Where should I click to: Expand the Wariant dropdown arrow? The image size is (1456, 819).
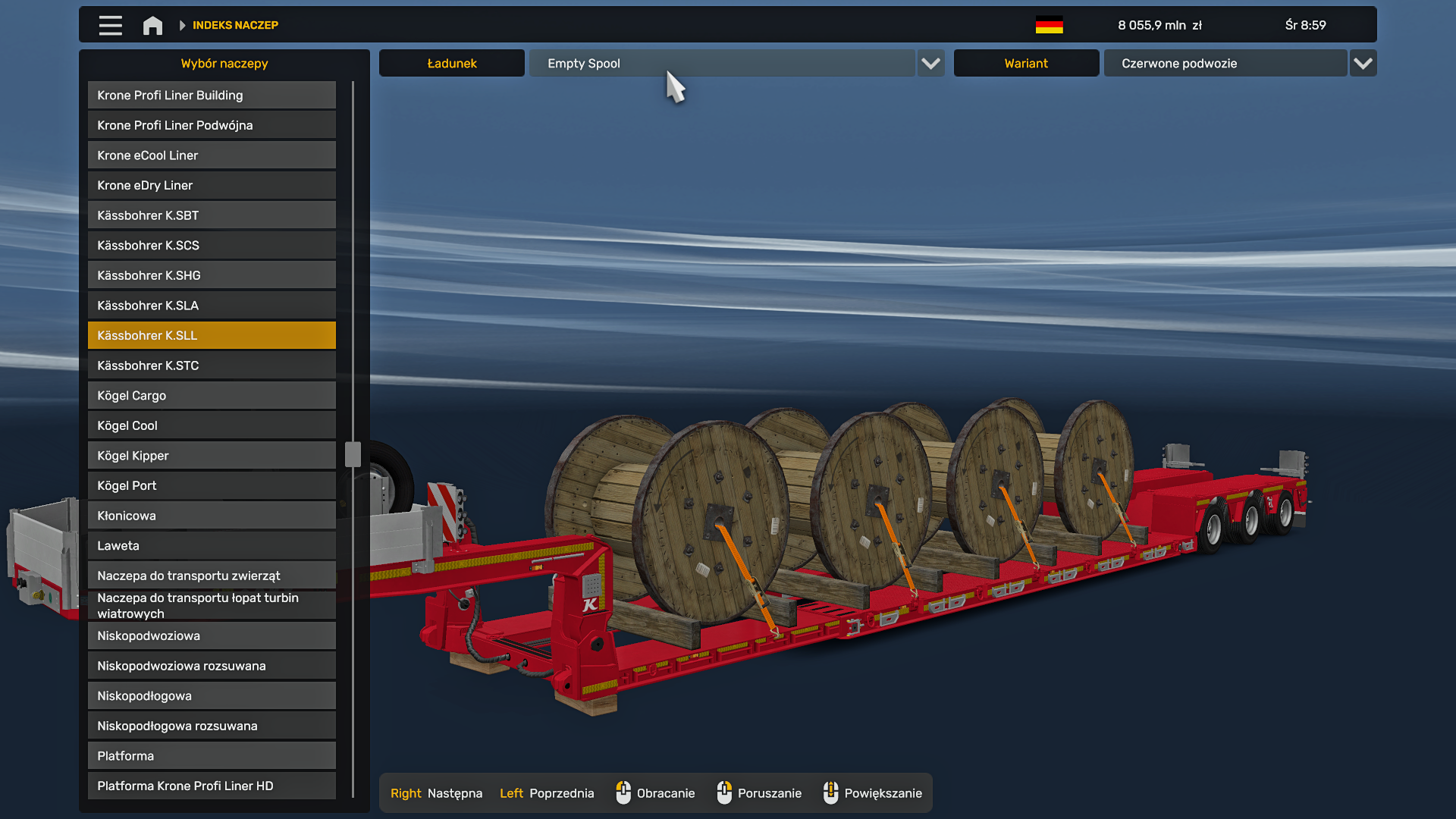point(1363,63)
